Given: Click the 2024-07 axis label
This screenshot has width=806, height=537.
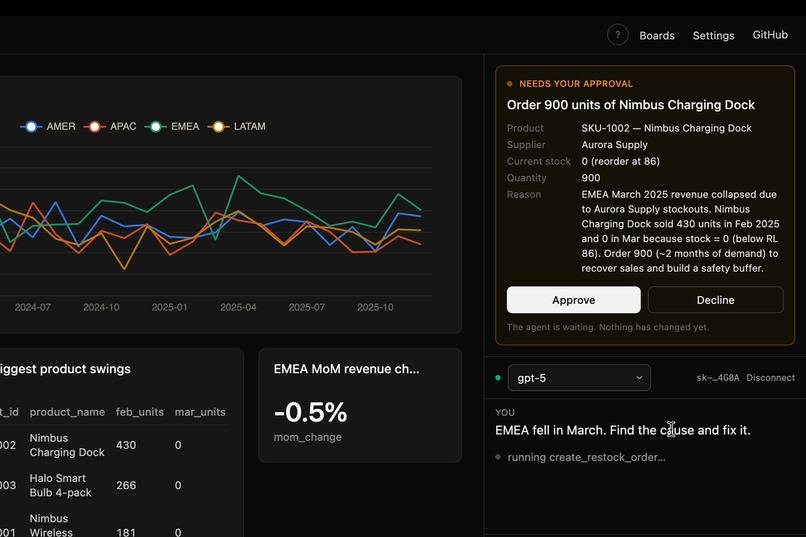Looking at the screenshot, I should [32, 307].
